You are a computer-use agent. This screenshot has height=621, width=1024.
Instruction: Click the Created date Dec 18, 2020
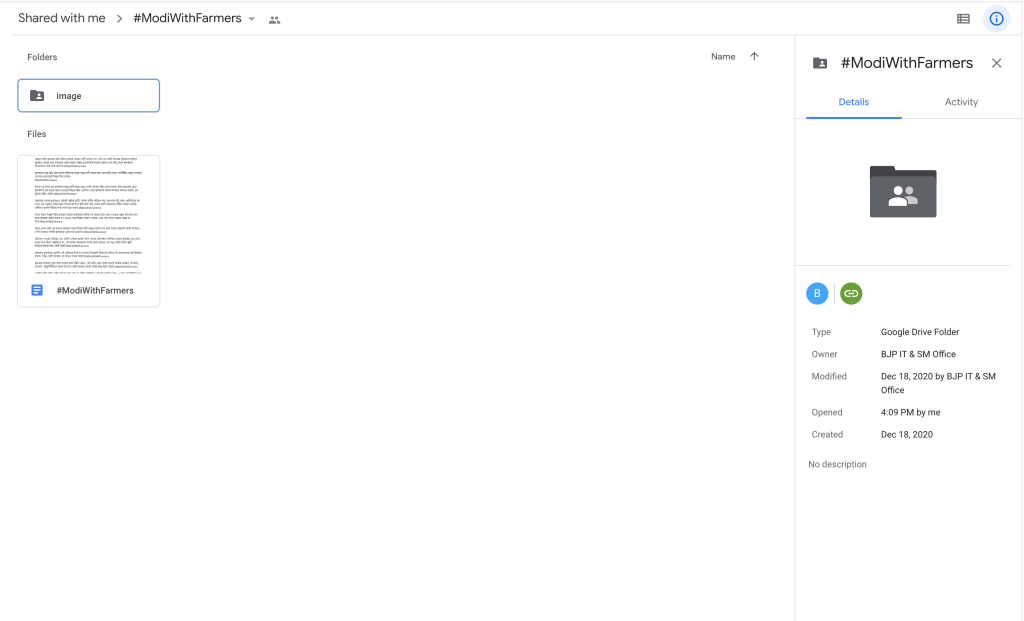[906, 434]
